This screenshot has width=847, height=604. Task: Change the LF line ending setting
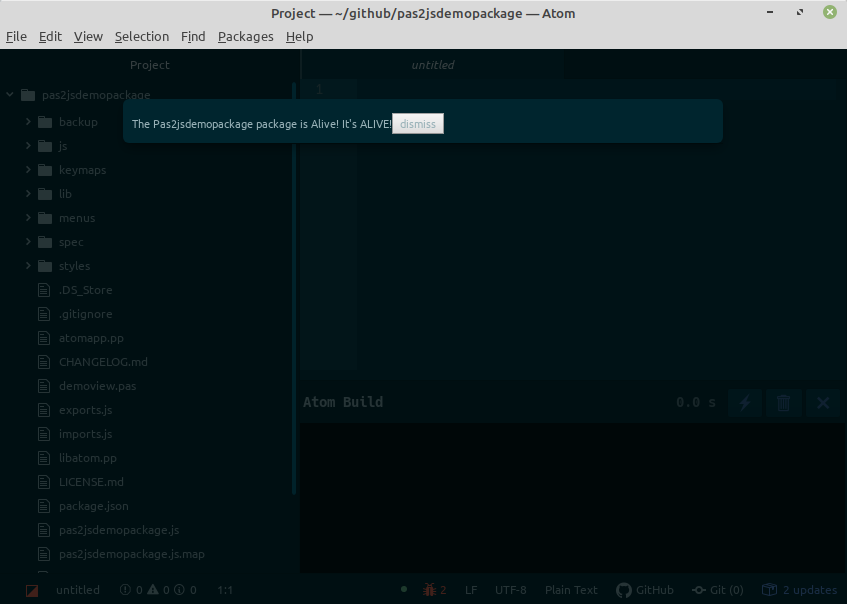(x=471, y=590)
